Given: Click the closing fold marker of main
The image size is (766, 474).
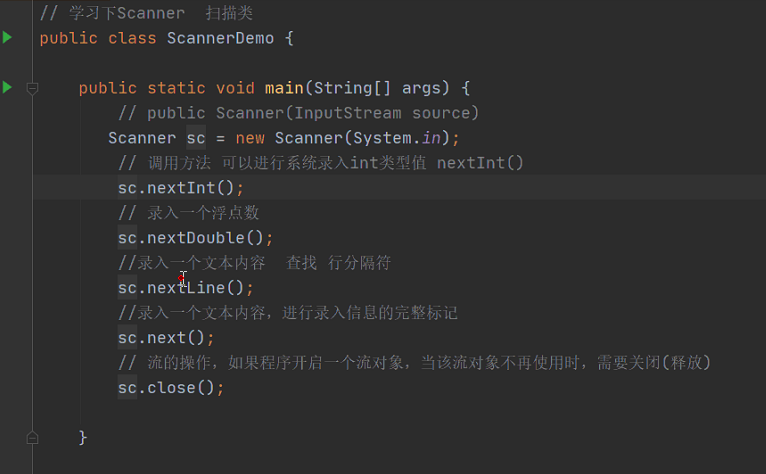Looking at the screenshot, I should coord(32,437).
